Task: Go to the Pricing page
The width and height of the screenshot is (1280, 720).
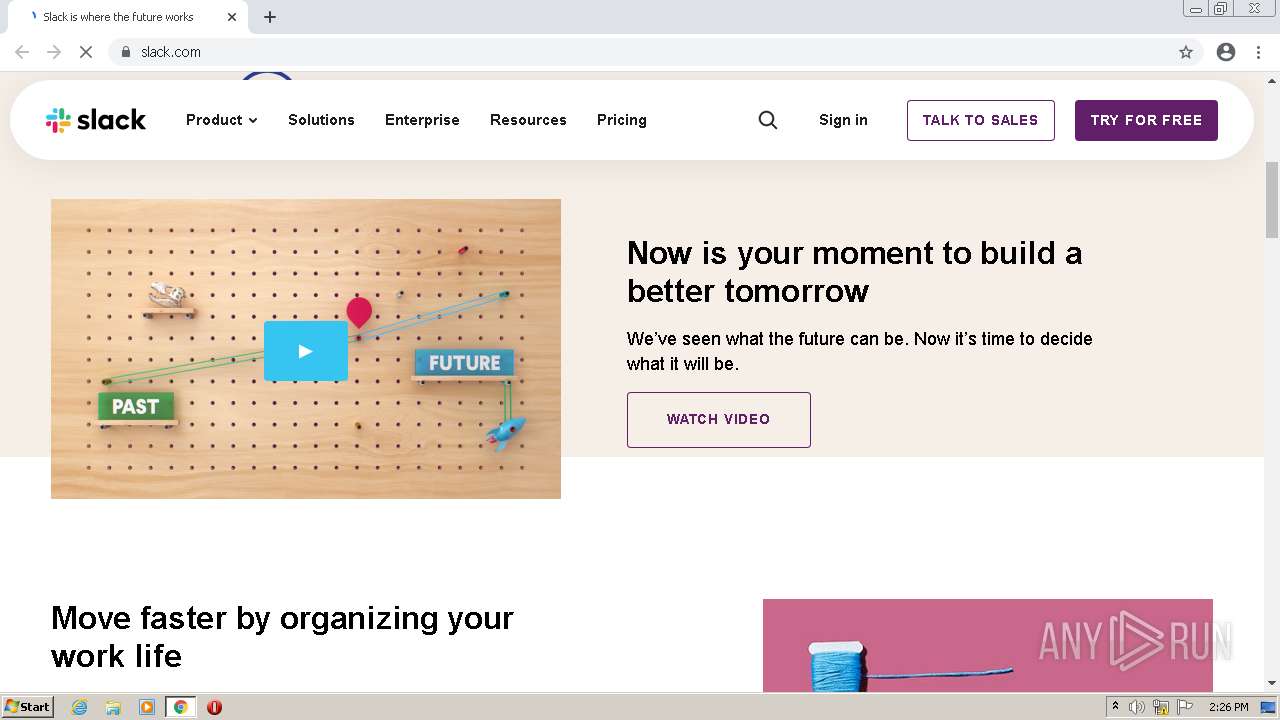Action: coord(622,120)
